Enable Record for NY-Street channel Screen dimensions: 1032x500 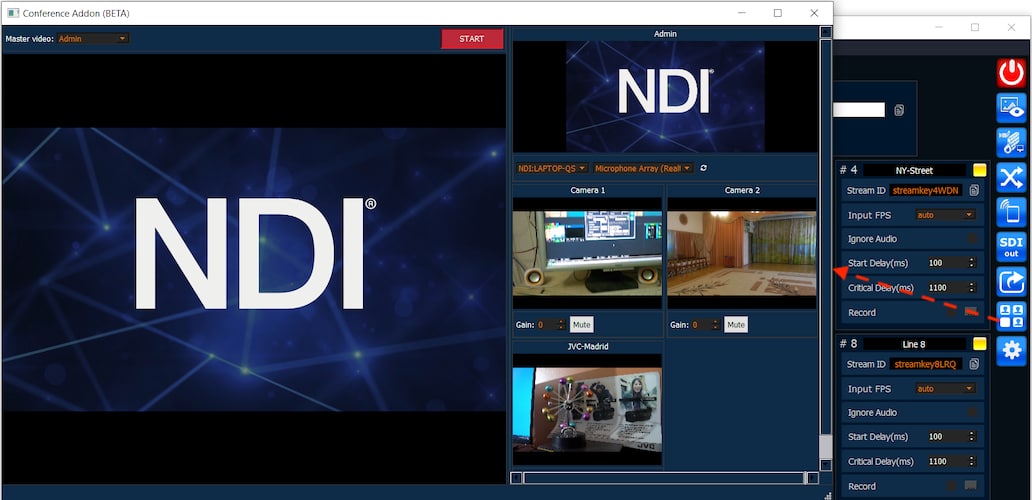970,312
